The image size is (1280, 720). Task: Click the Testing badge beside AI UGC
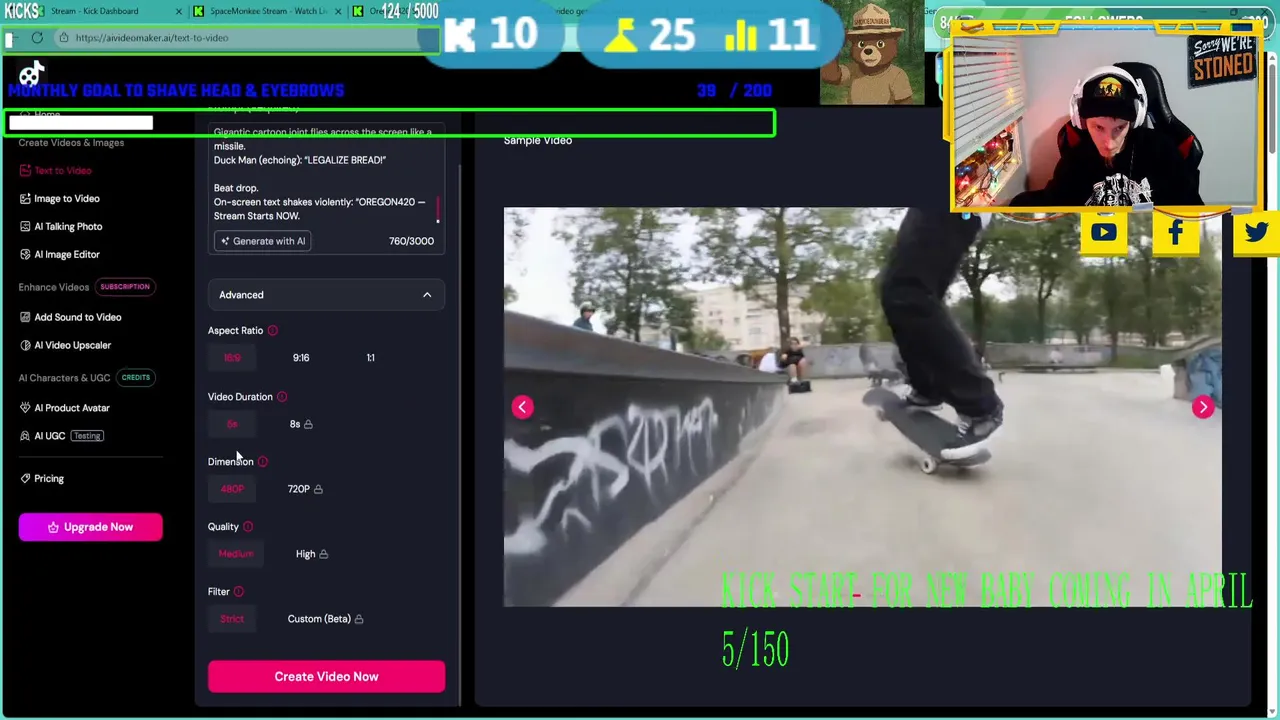(87, 436)
